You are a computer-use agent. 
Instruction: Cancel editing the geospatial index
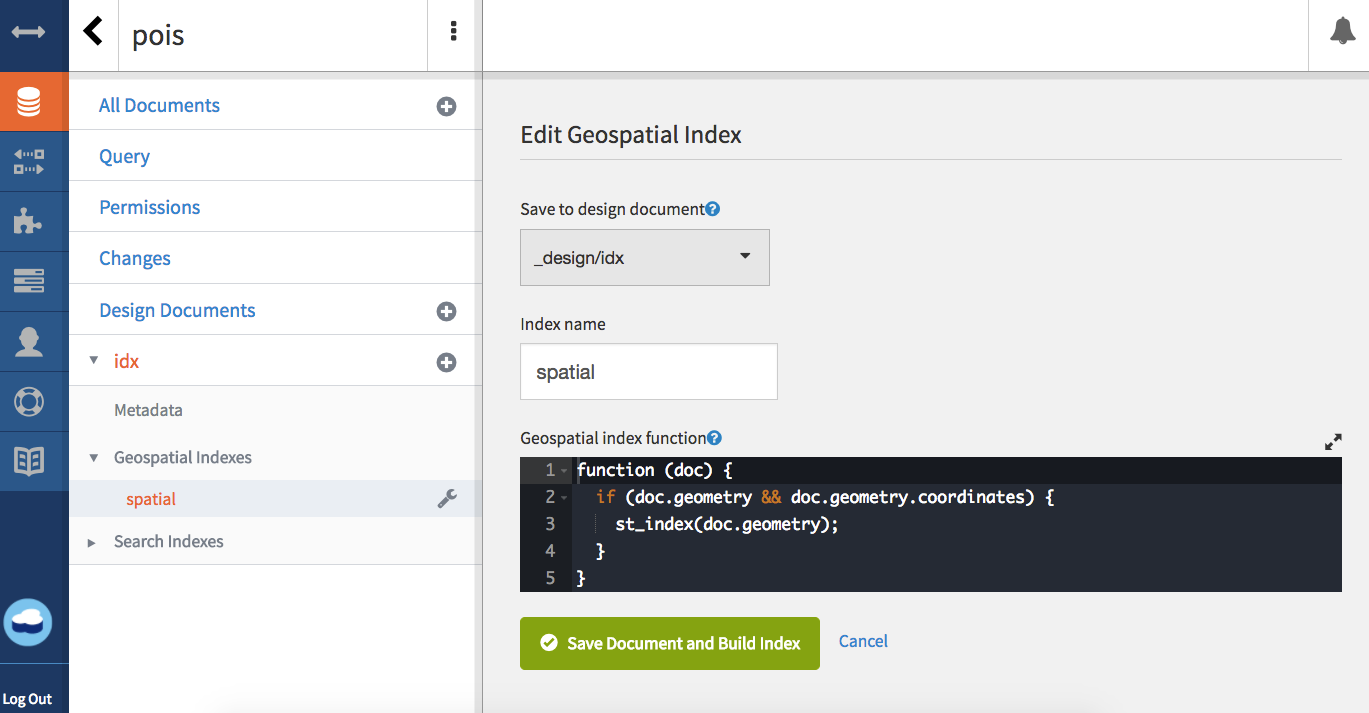click(863, 641)
